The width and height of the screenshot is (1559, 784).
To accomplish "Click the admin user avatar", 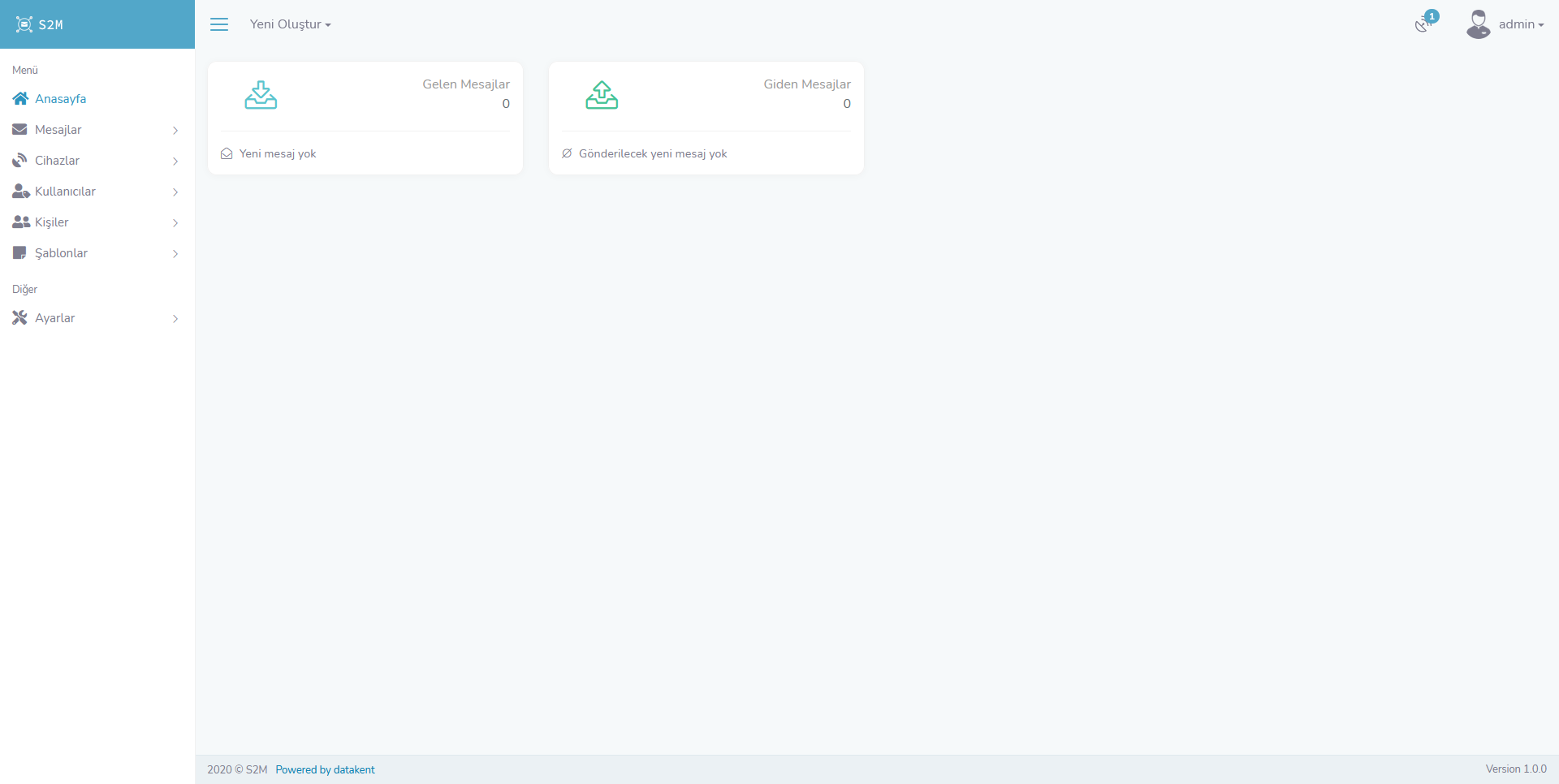I will (x=1478, y=24).
